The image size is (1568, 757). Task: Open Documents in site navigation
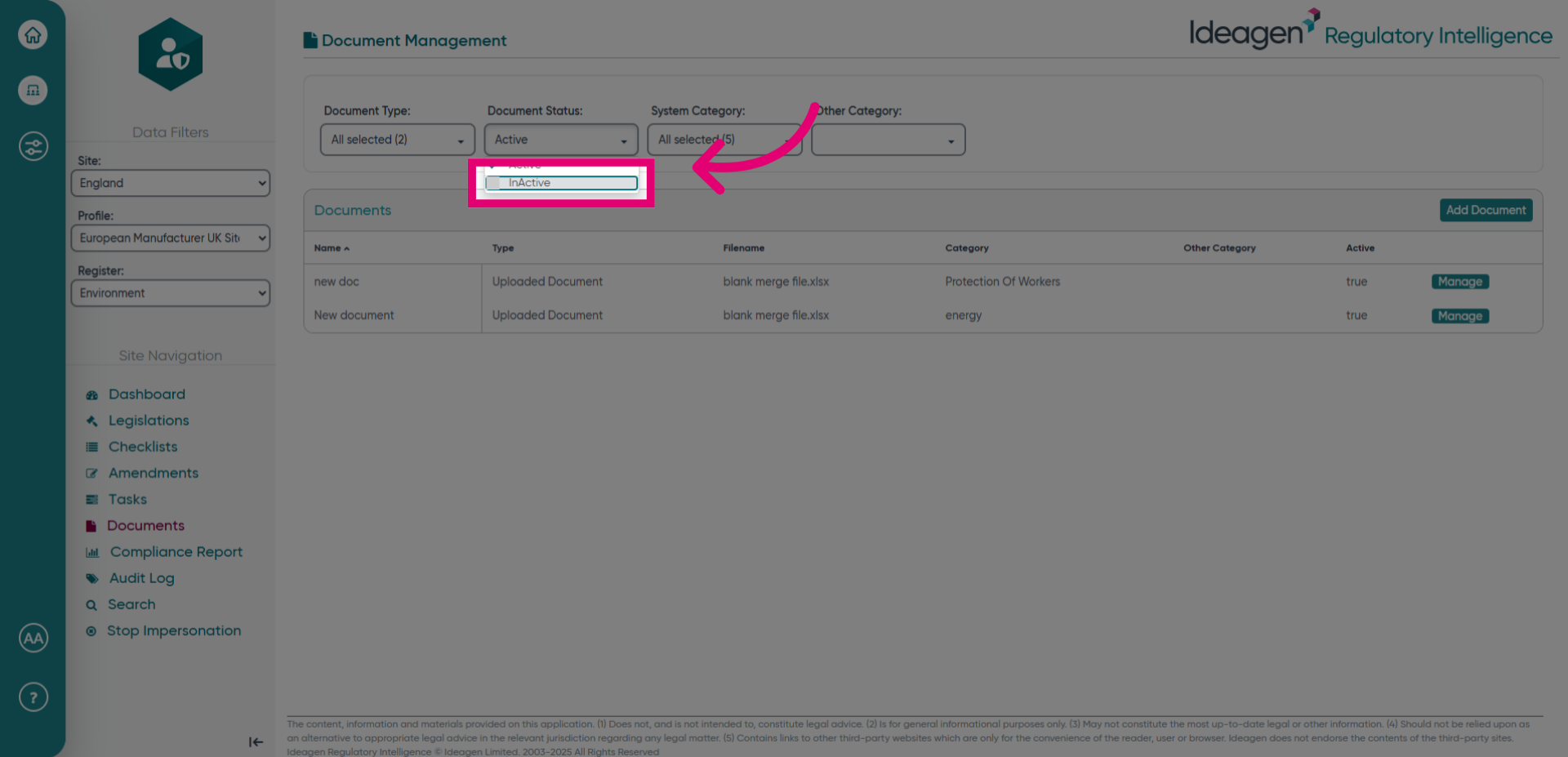[145, 525]
